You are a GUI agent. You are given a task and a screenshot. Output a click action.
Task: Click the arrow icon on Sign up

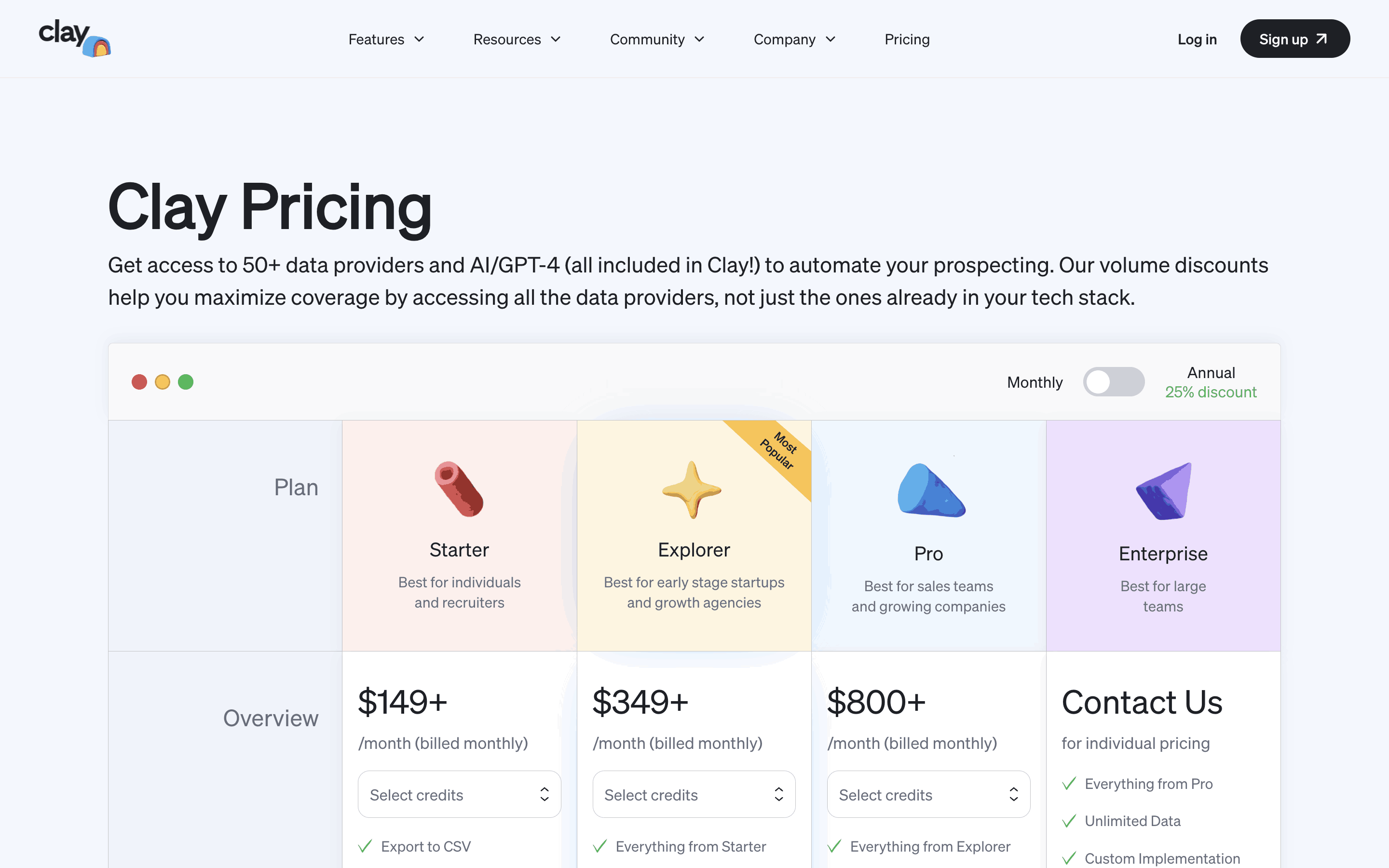1322,39
